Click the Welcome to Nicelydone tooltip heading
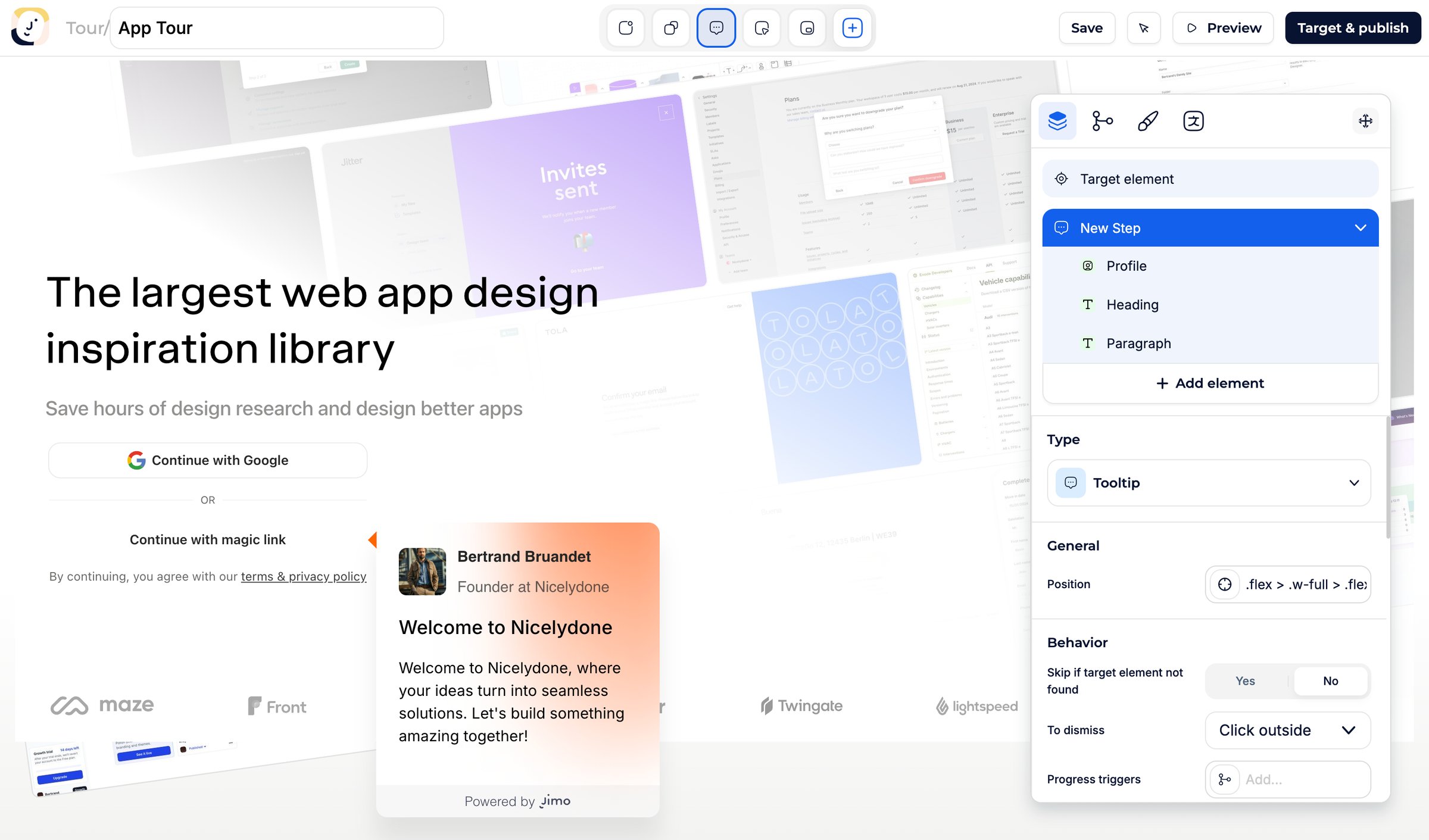 (x=506, y=627)
